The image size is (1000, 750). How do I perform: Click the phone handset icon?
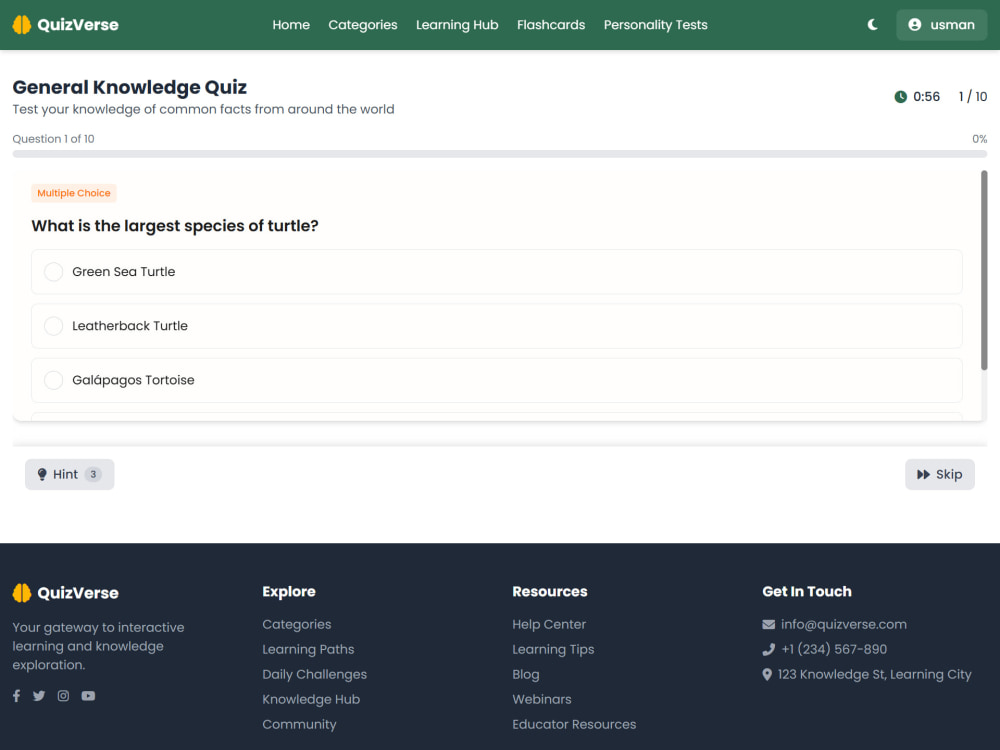(x=768, y=649)
